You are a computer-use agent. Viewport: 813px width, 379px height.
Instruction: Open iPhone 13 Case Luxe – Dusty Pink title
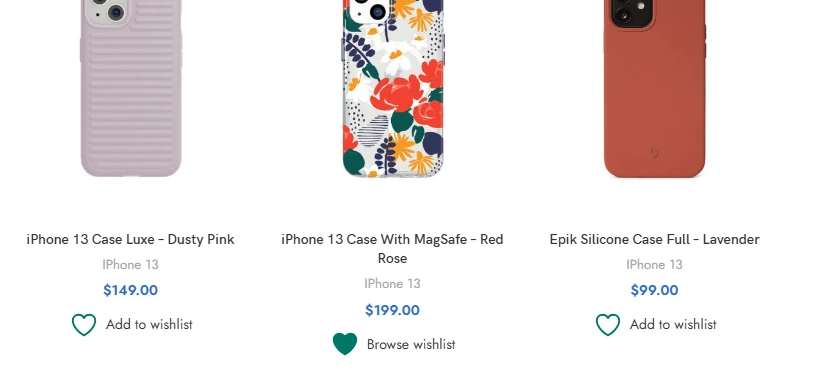(131, 240)
